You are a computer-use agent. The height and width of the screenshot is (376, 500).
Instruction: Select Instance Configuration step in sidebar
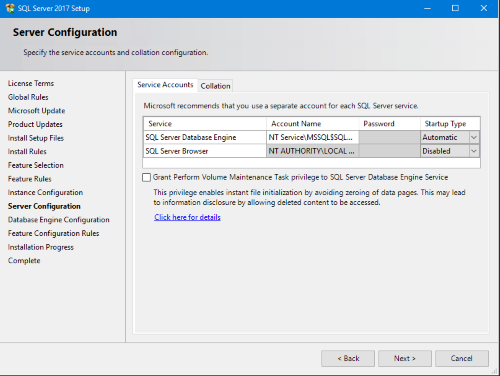(45, 193)
